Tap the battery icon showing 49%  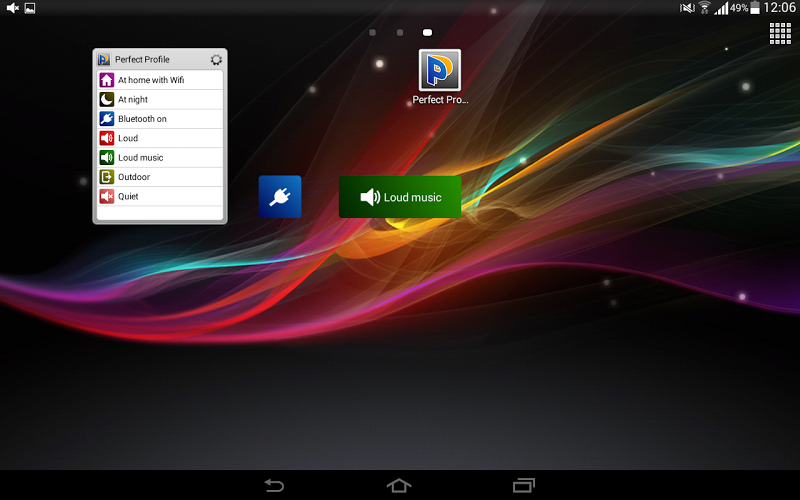[x=755, y=8]
